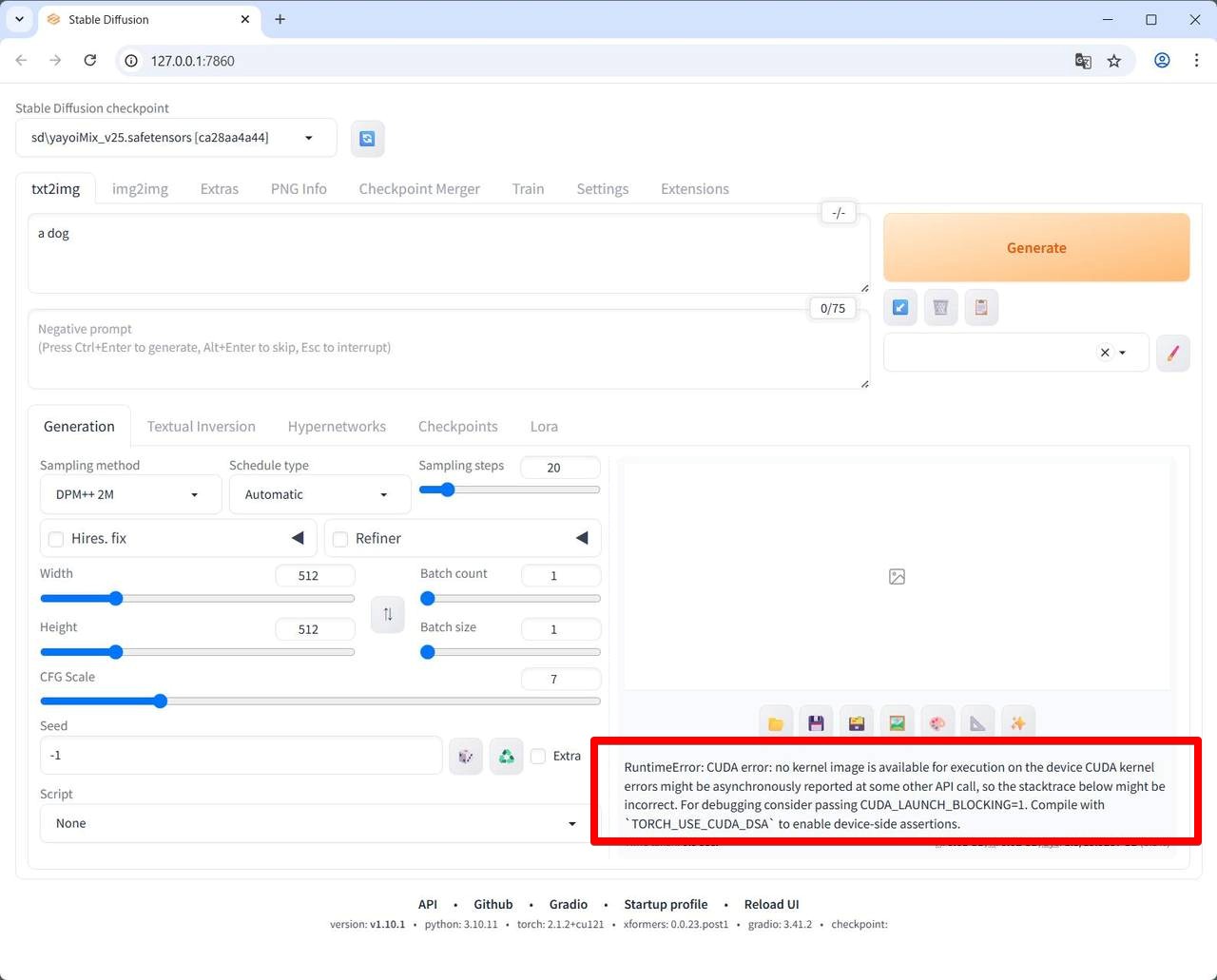Open Sampling method DPM++ 2M dropdown
This screenshot has height=980, width=1217.
click(130, 494)
